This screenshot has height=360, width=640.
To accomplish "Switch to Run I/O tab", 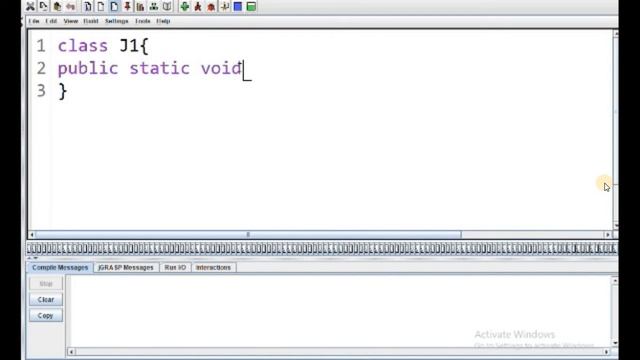I will [x=175, y=267].
